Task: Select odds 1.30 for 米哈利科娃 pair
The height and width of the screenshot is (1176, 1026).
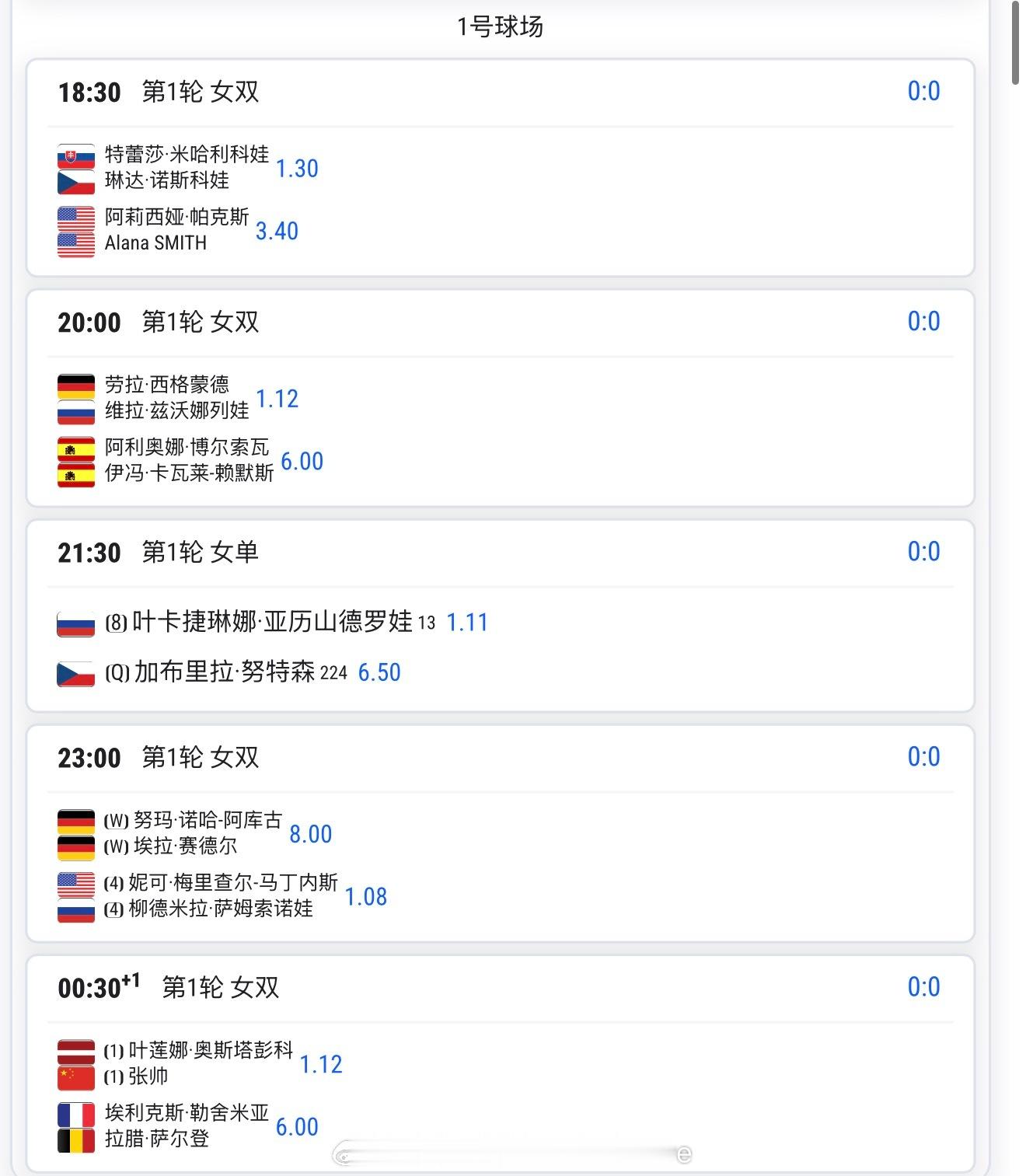Action: pos(297,169)
